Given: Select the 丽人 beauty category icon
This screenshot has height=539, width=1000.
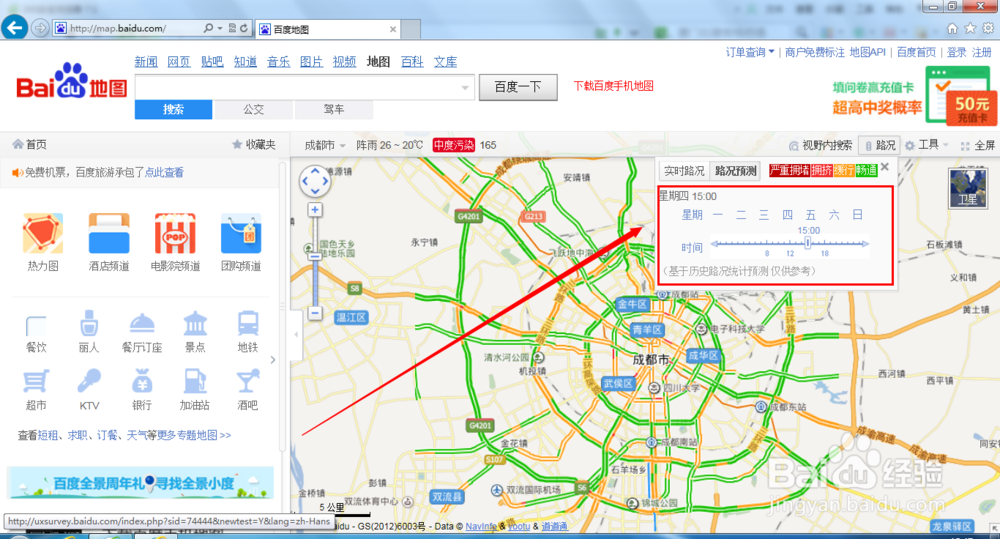Looking at the screenshot, I should point(89,323).
